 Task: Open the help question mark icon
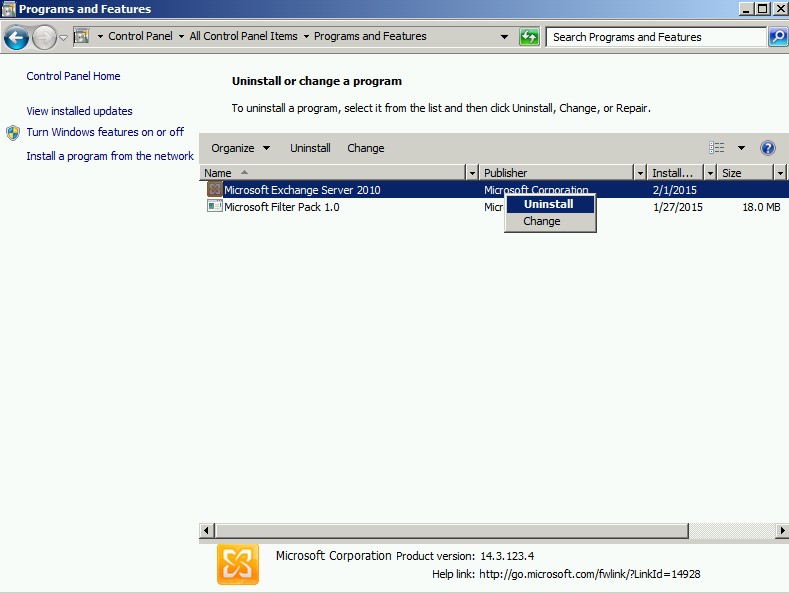click(768, 148)
